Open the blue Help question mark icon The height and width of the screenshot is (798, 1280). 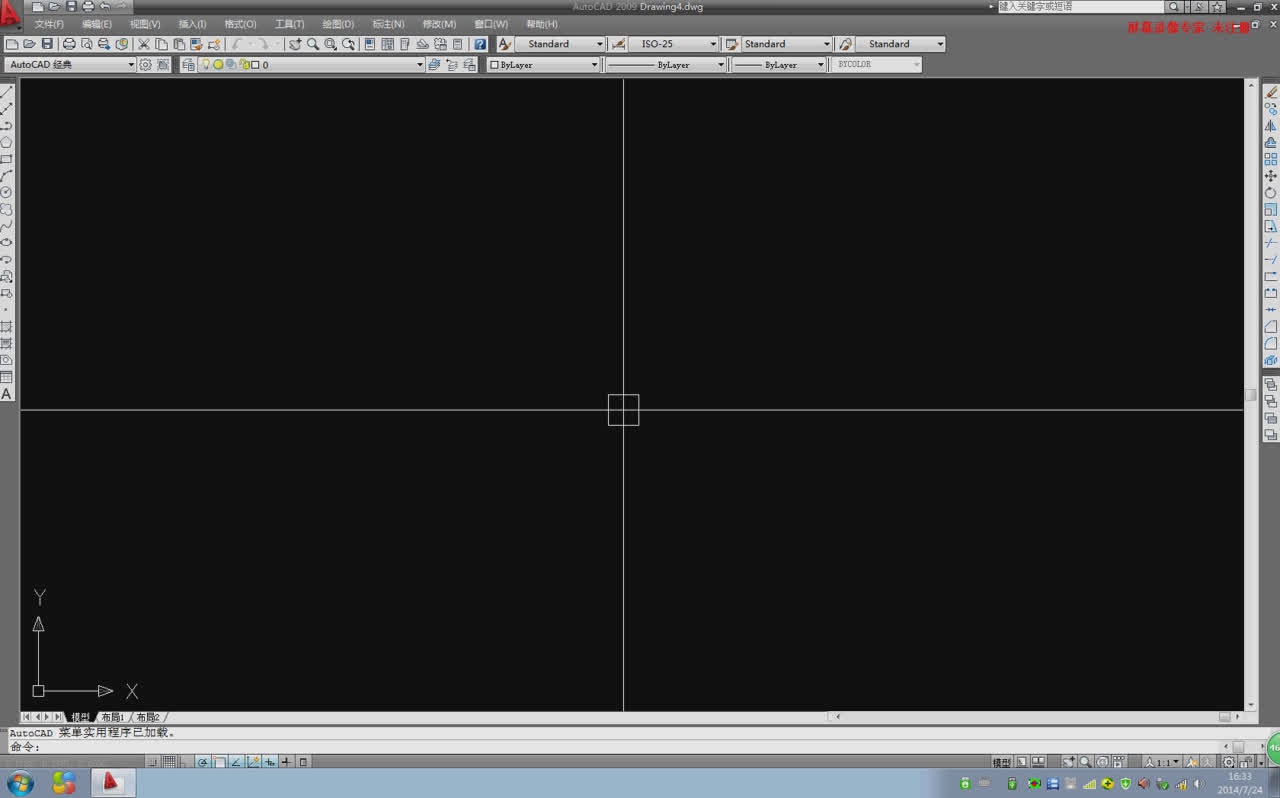point(480,44)
